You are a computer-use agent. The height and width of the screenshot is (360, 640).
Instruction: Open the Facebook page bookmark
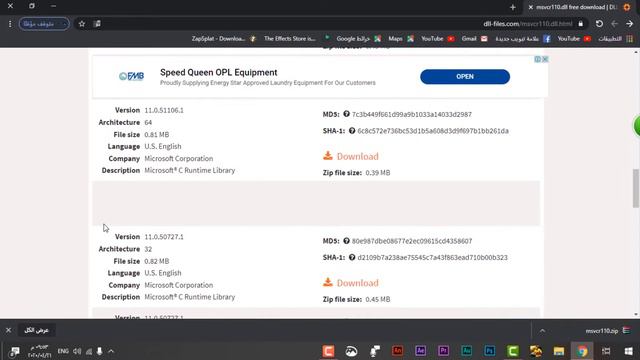pyautogui.click(x=523, y=39)
